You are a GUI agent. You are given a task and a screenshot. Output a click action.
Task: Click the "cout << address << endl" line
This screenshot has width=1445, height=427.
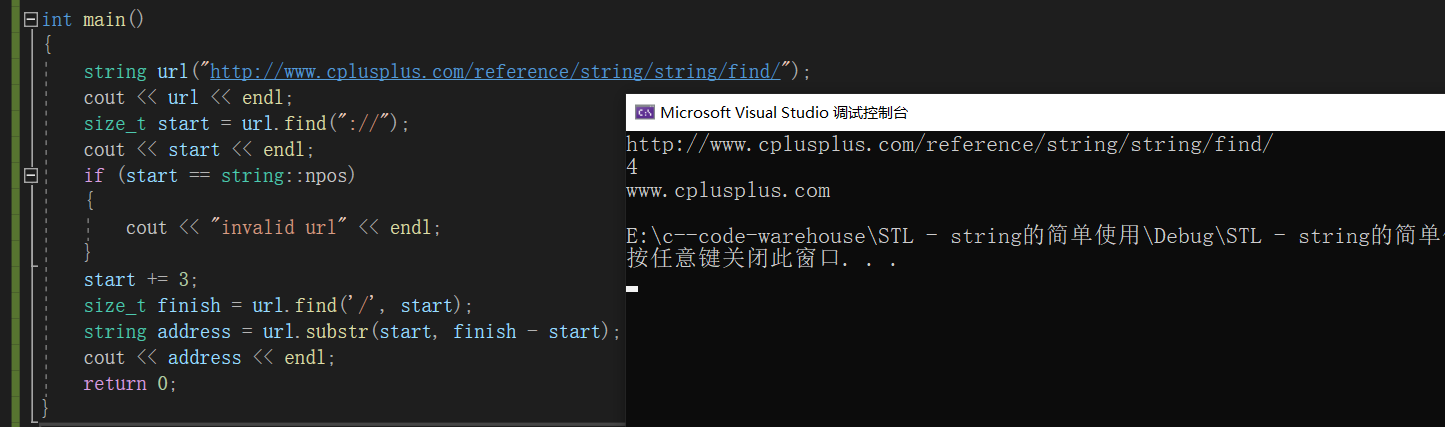point(209,358)
